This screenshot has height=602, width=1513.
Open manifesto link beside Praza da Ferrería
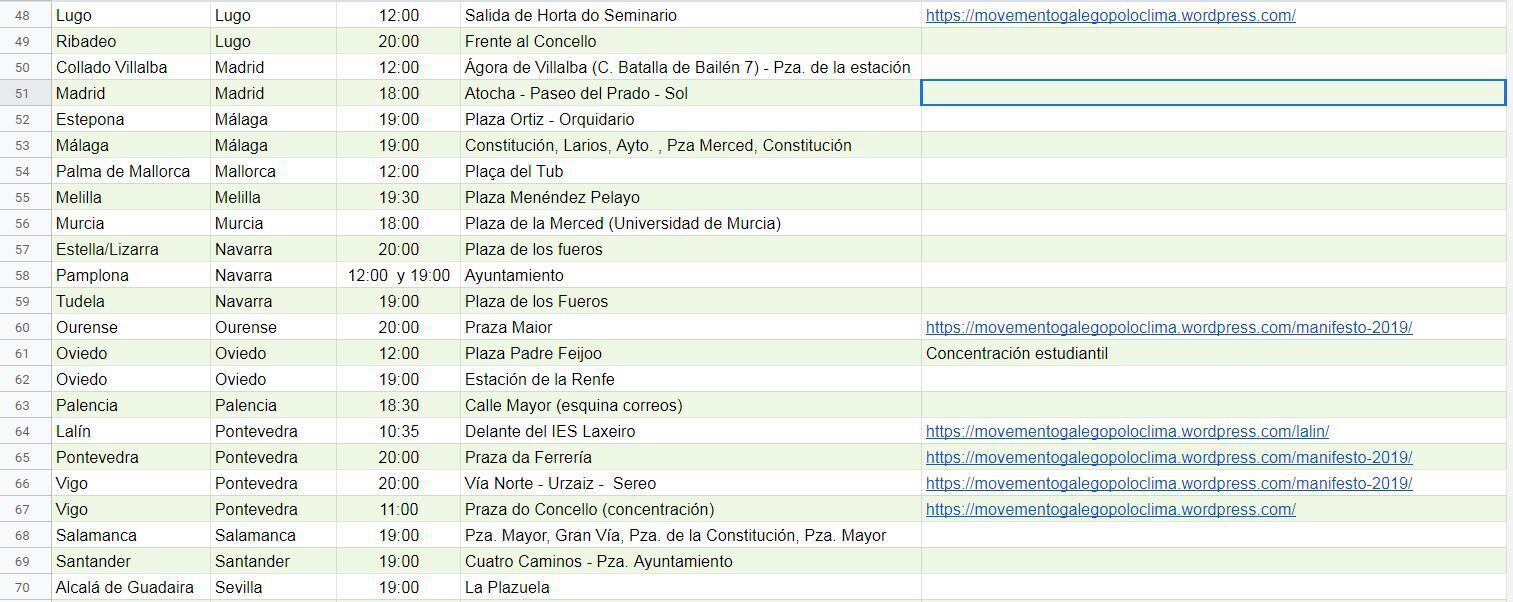coord(1168,458)
